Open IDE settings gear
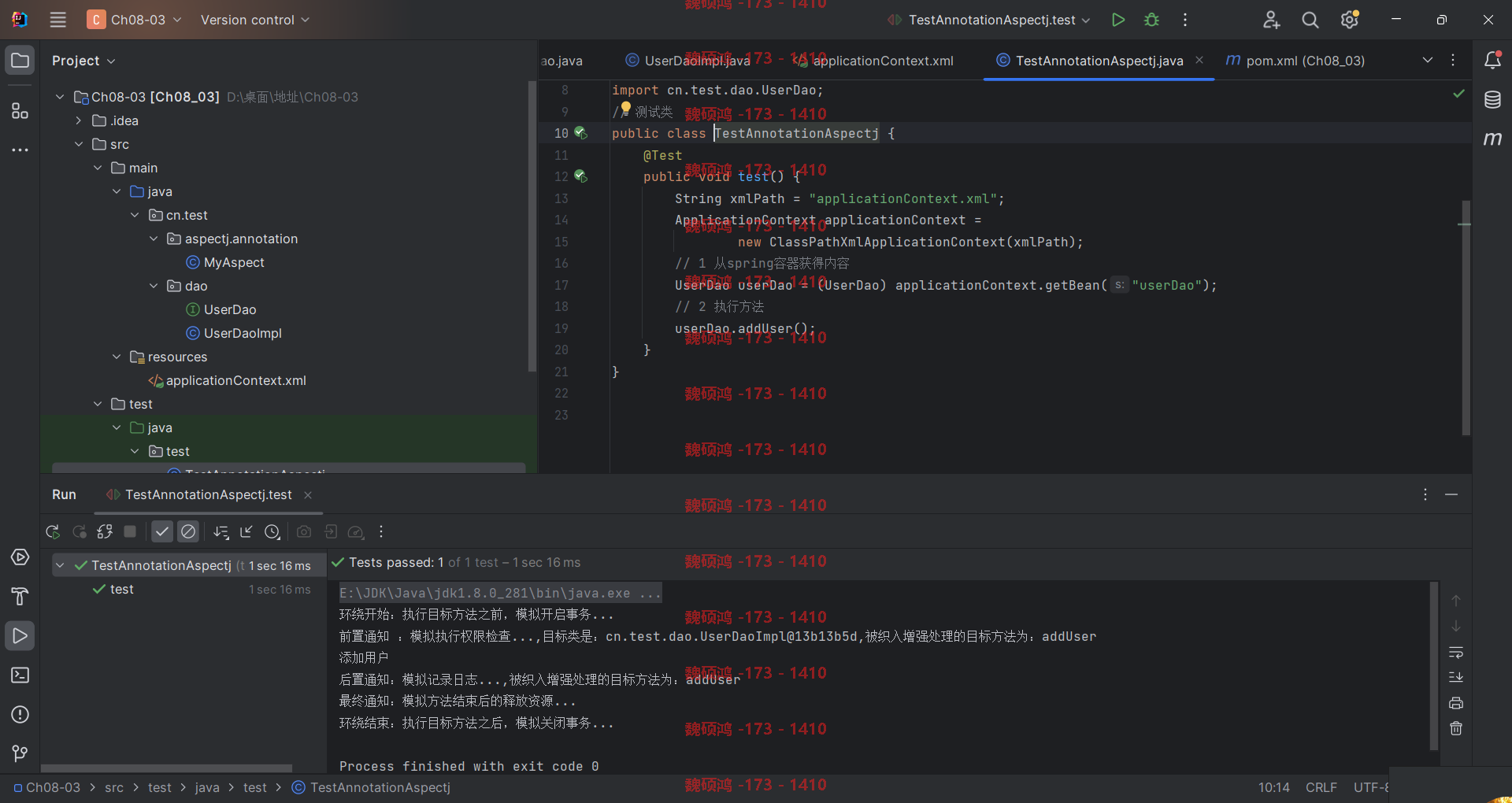1512x803 pixels. [1350, 20]
